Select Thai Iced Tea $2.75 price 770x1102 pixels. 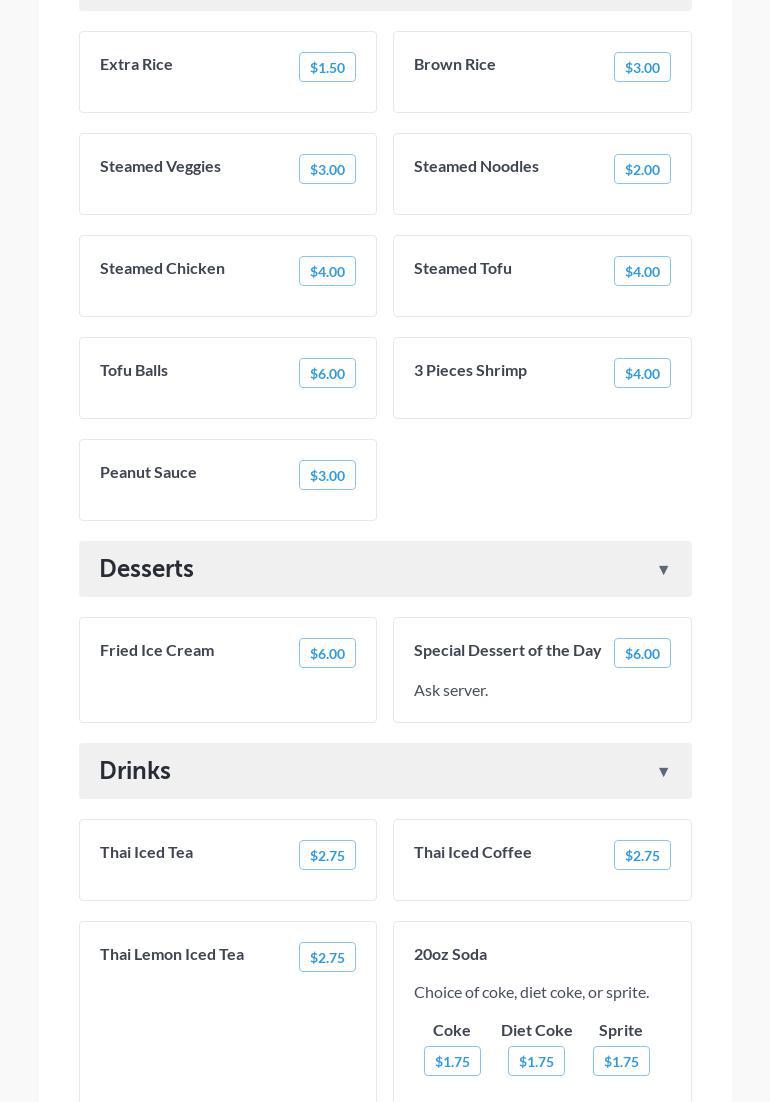(327, 856)
